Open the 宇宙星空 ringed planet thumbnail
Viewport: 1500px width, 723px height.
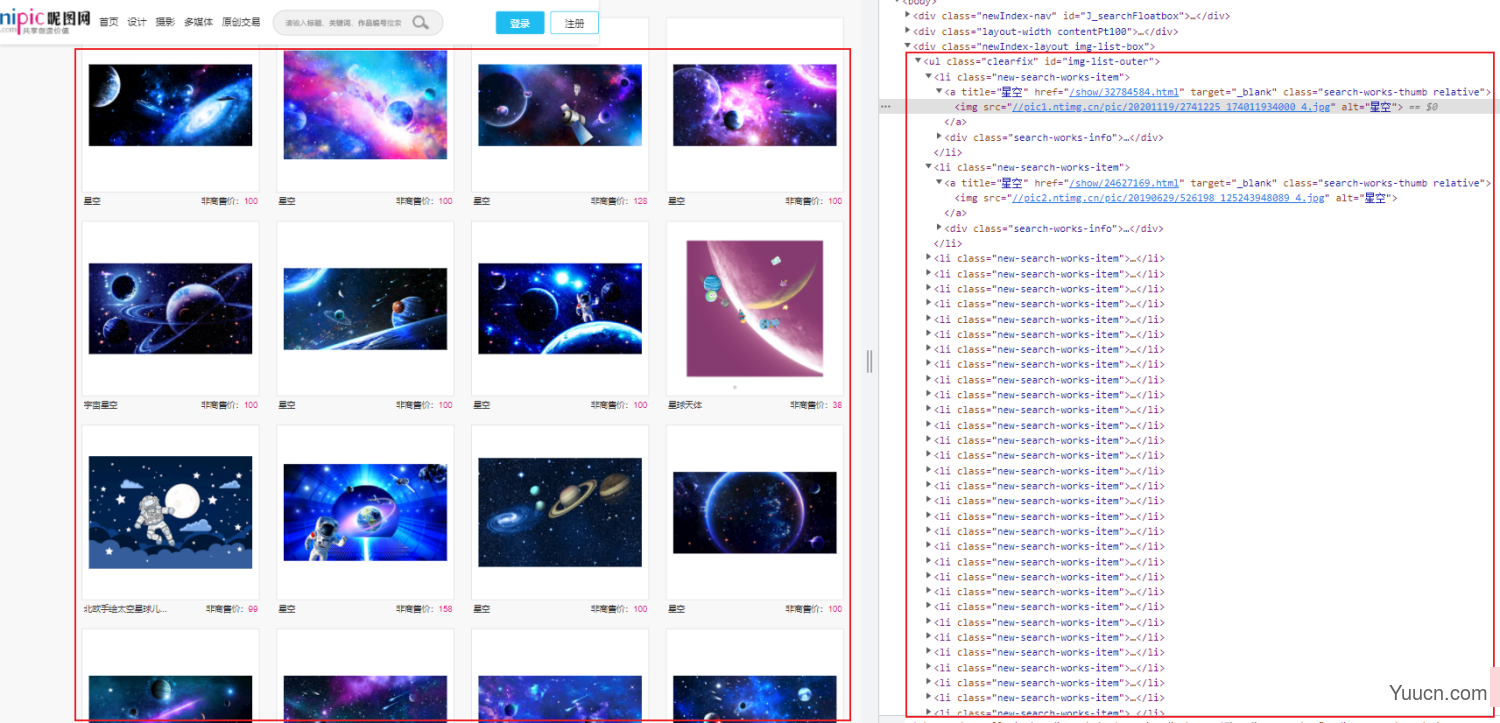point(170,309)
